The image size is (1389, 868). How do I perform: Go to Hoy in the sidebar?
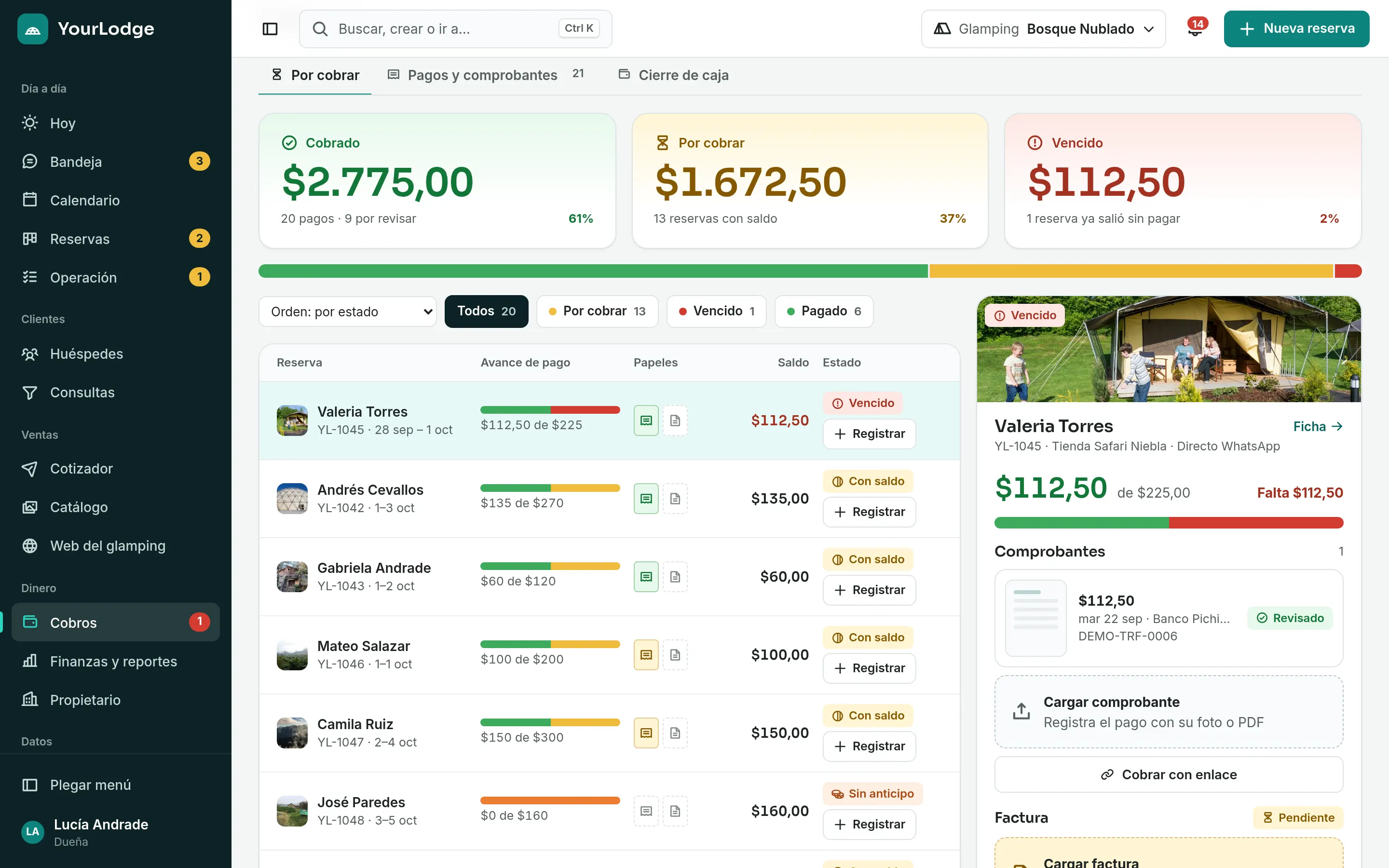pos(115,123)
